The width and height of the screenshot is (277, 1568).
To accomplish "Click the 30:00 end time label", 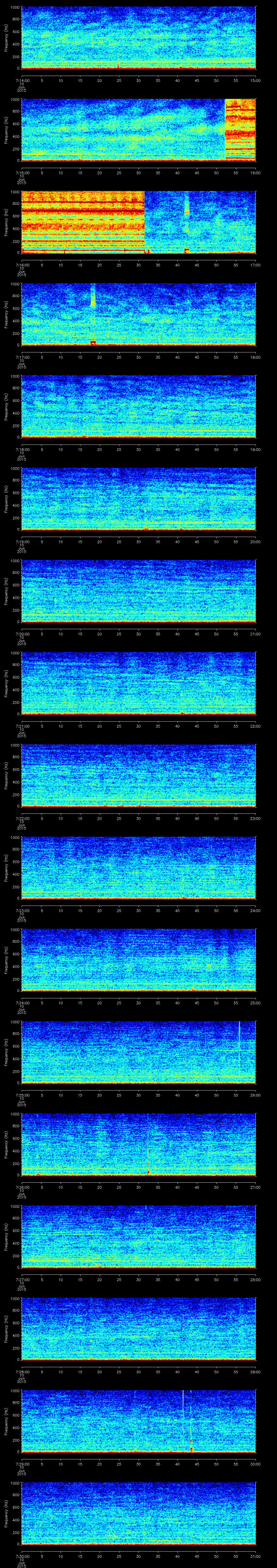I will click(x=255, y=1464).
